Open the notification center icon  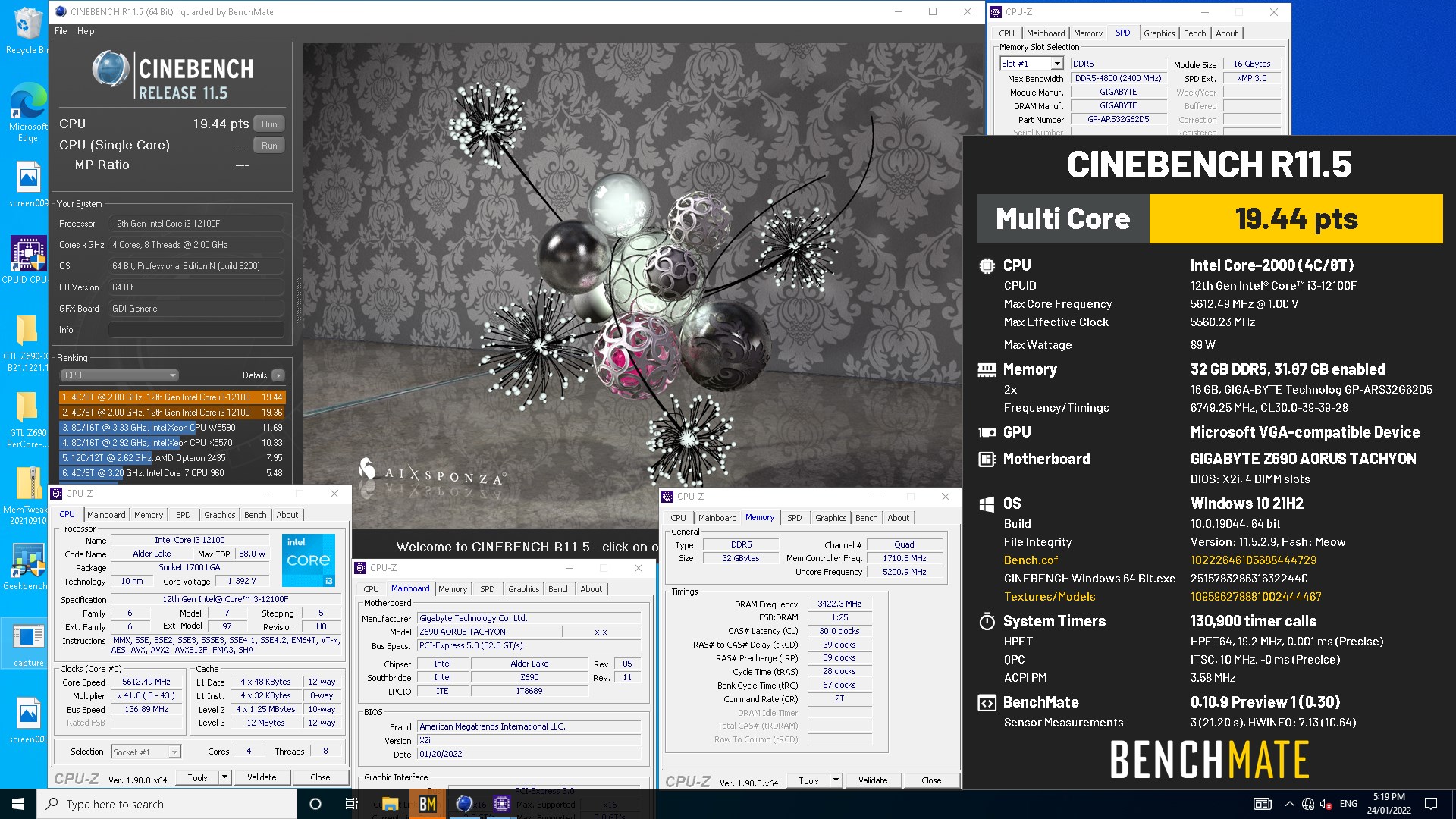pos(1431,804)
